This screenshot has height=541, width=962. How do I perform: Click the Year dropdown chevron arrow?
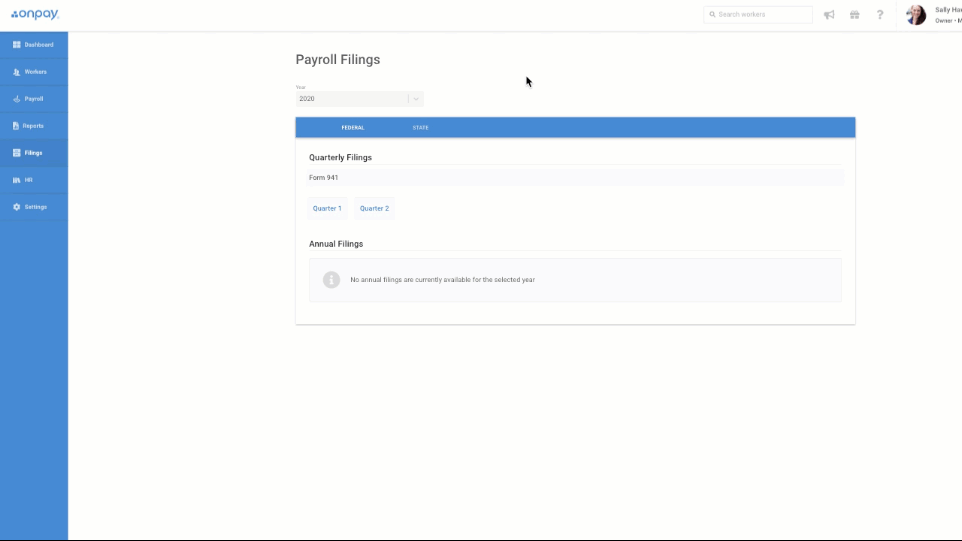416,99
